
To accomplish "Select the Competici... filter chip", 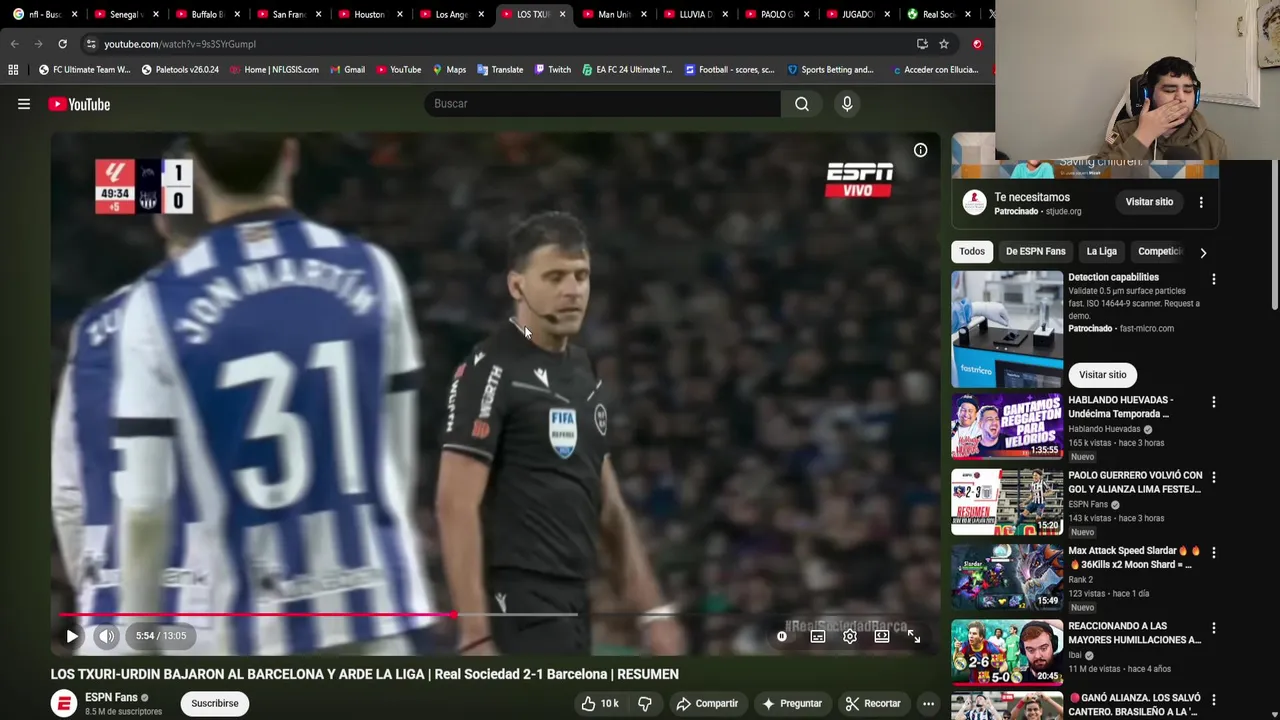I will [1160, 252].
